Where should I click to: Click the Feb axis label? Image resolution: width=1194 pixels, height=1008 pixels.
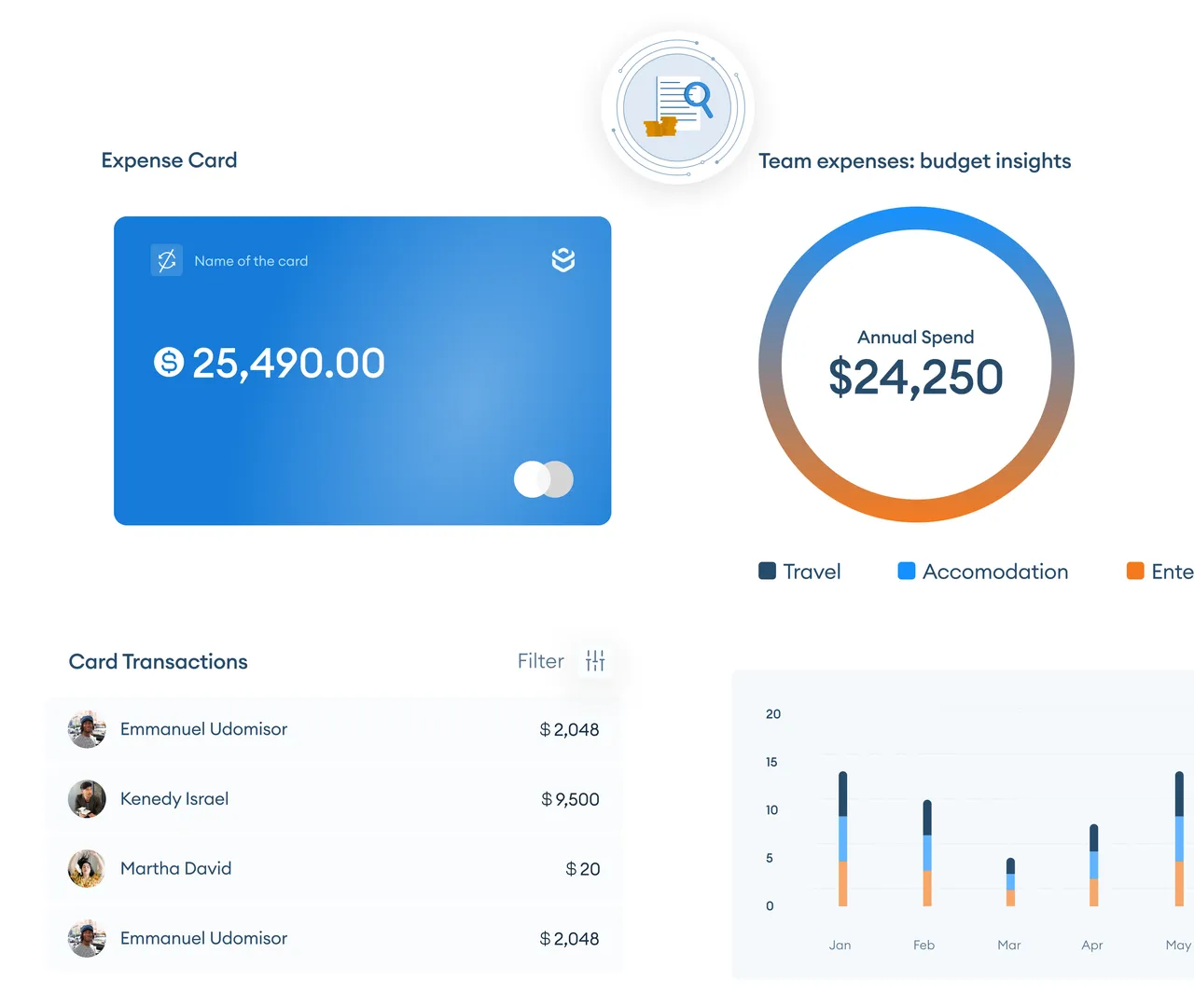coord(923,946)
